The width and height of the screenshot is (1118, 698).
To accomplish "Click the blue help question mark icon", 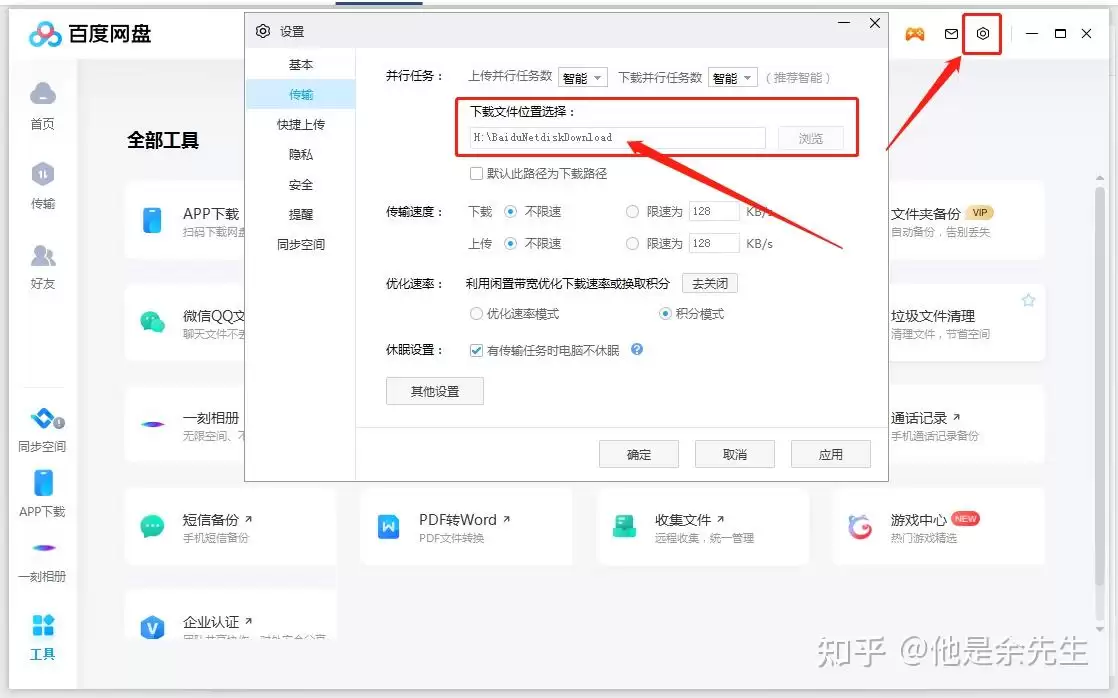I will tap(637, 349).
